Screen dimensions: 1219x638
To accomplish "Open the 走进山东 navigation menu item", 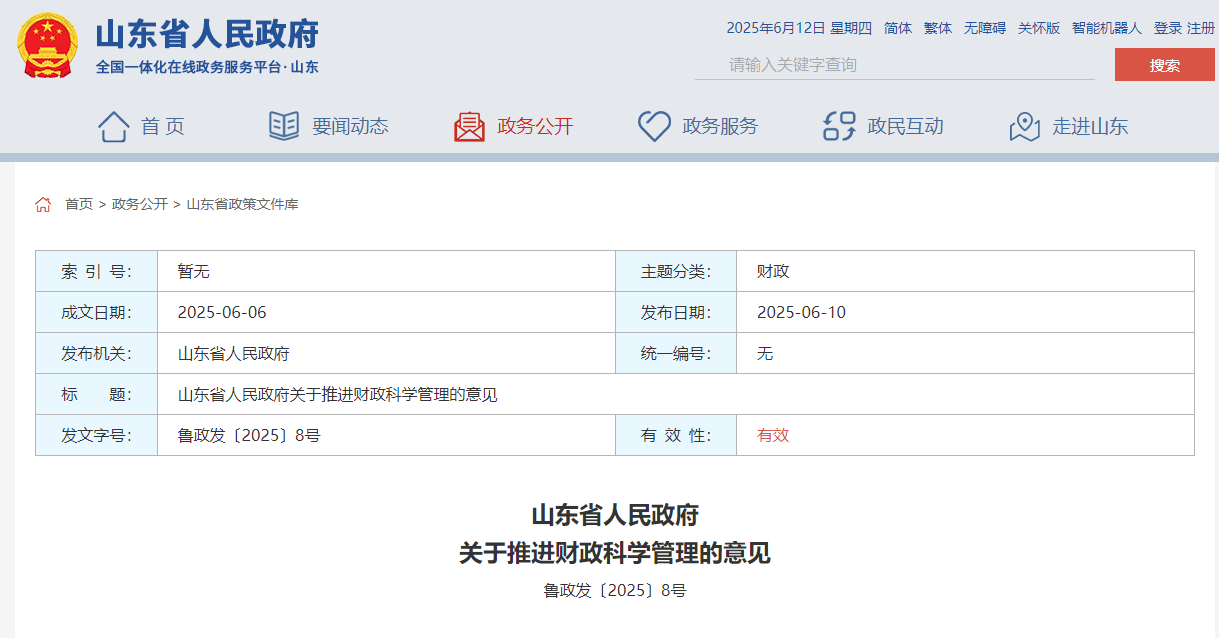I will 1090,126.
